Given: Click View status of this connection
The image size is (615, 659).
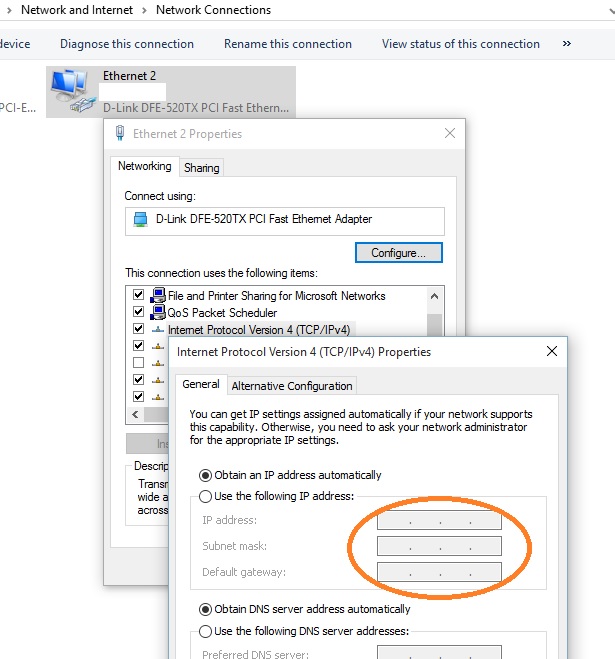Looking at the screenshot, I should point(461,44).
